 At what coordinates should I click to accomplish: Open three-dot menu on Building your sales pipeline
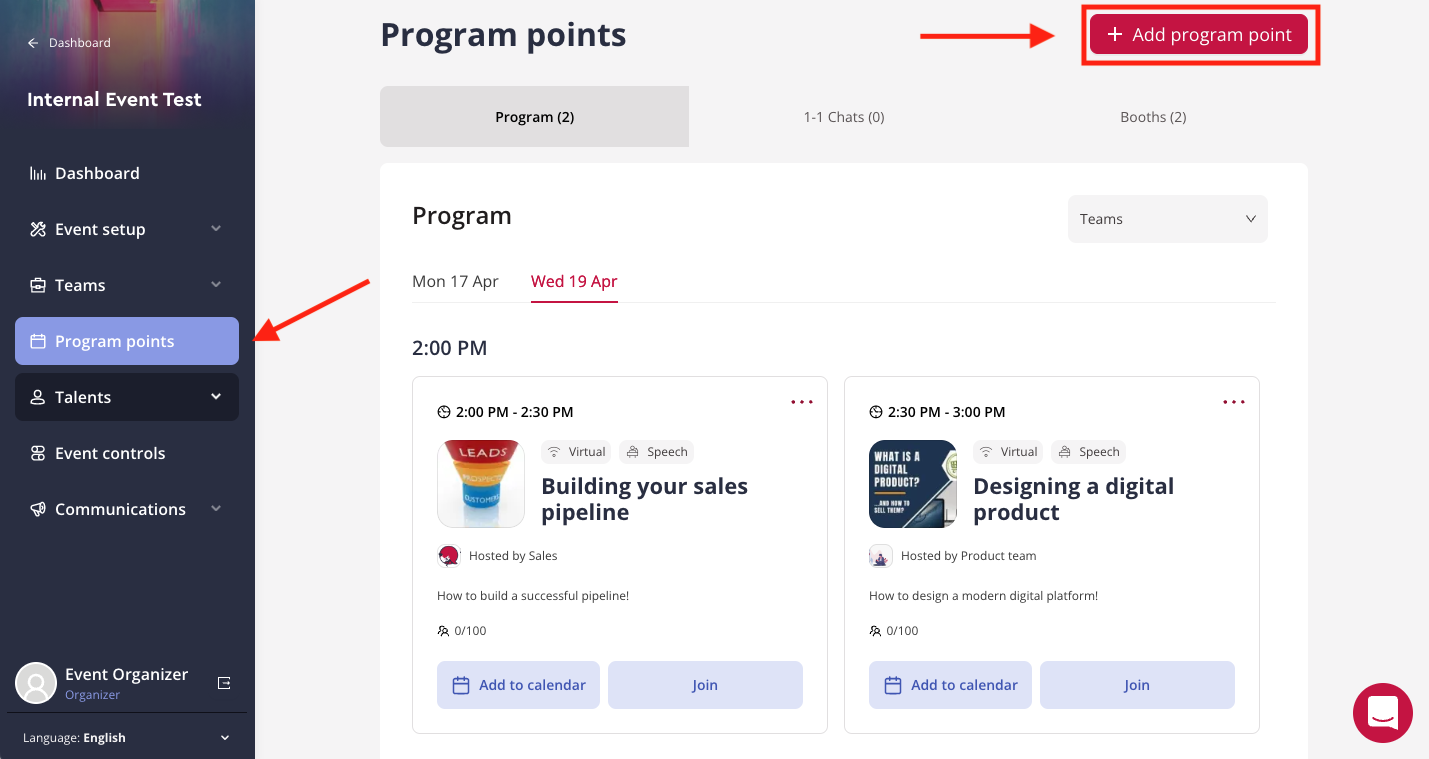[802, 402]
